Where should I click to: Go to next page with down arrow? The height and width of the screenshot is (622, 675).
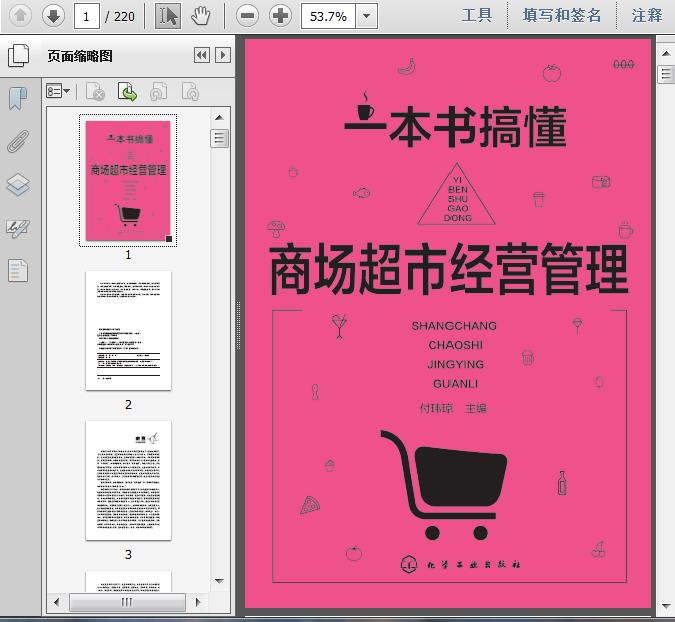[53, 16]
